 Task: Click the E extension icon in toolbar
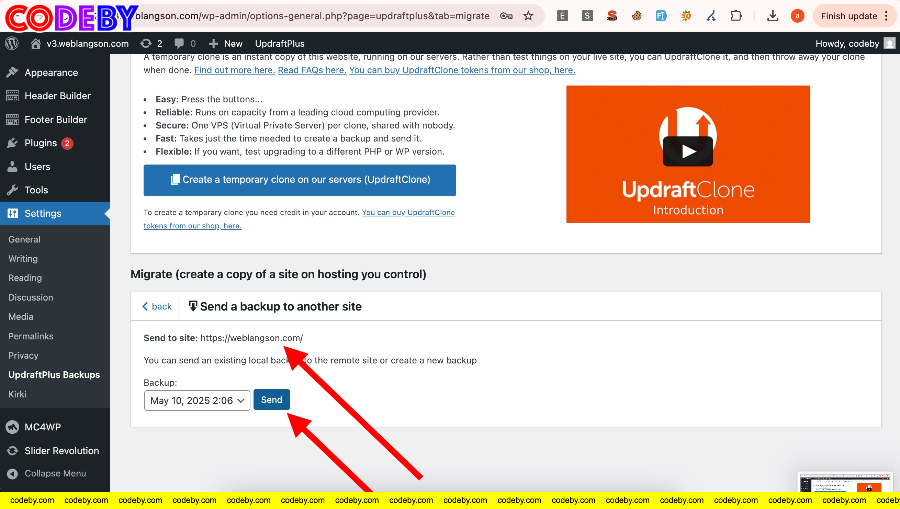562,16
